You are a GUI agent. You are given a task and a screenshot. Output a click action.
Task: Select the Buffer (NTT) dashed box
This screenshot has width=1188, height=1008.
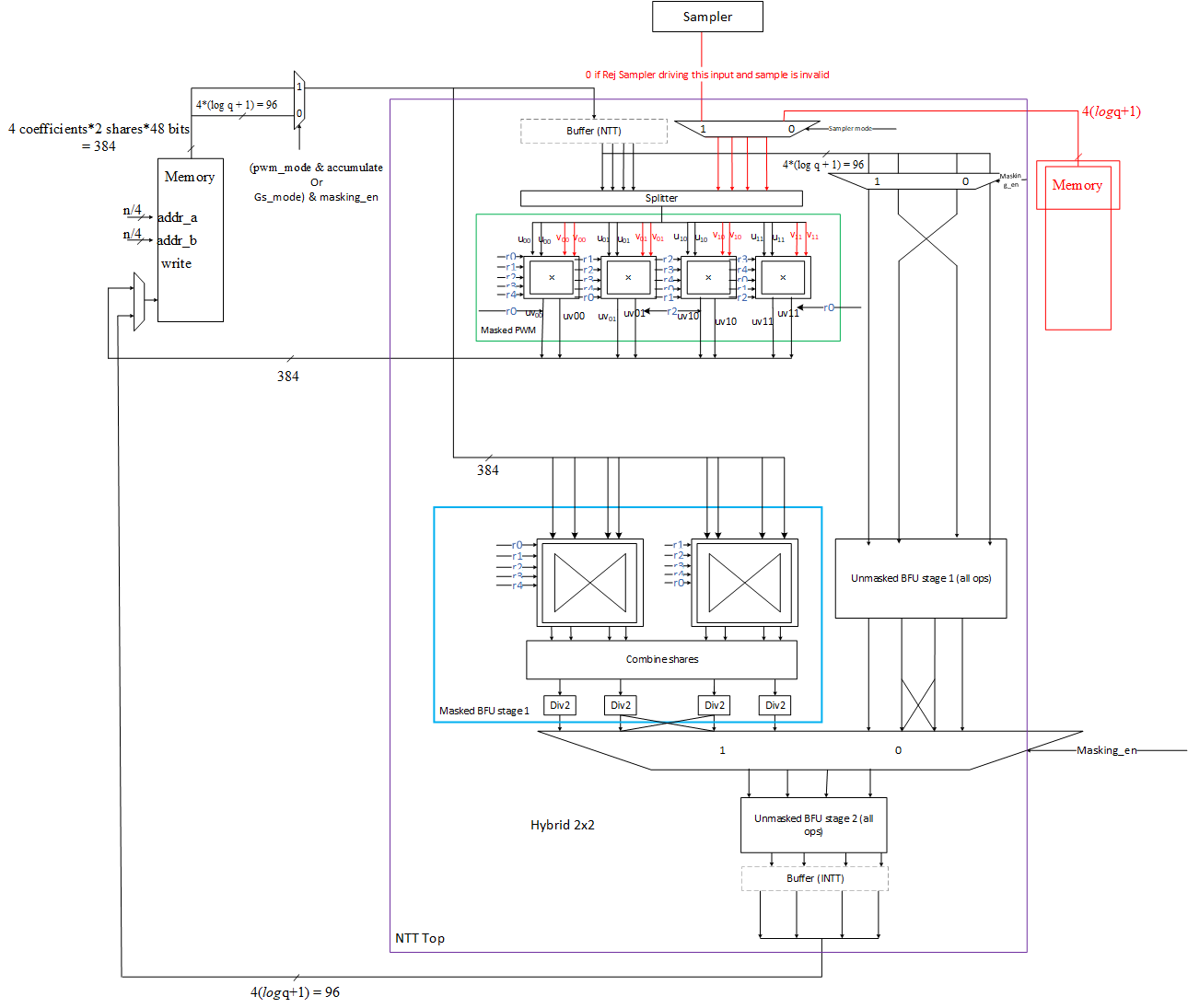coord(594,131)
